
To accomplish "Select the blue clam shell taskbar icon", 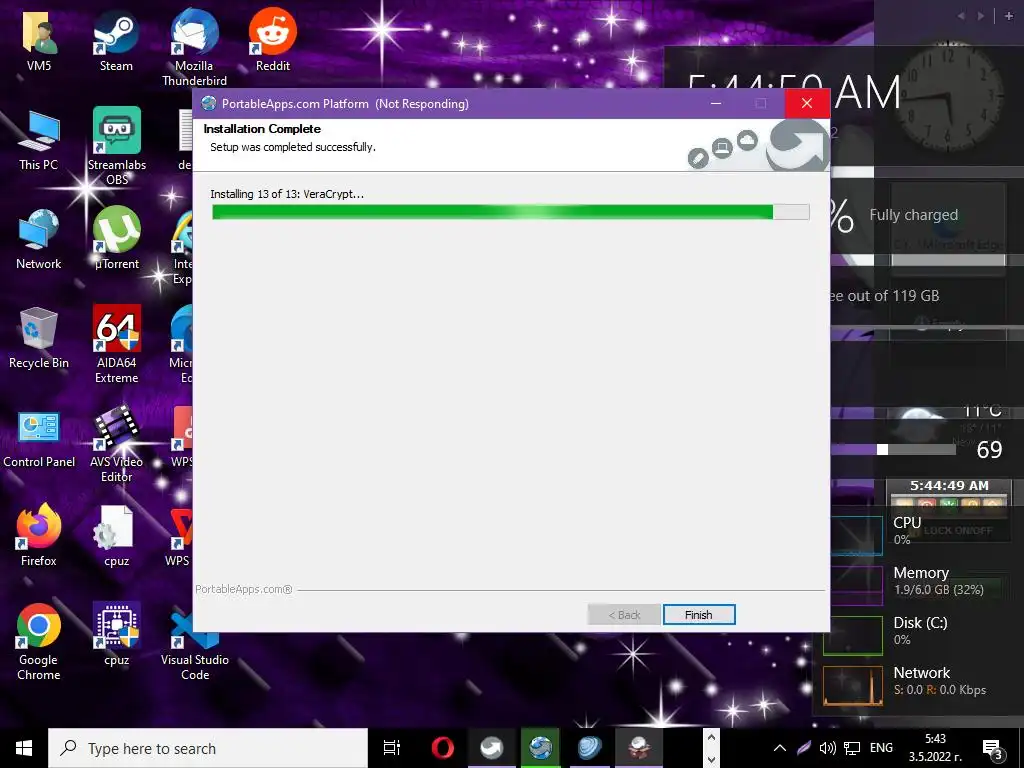I will [x=590, y=748].
